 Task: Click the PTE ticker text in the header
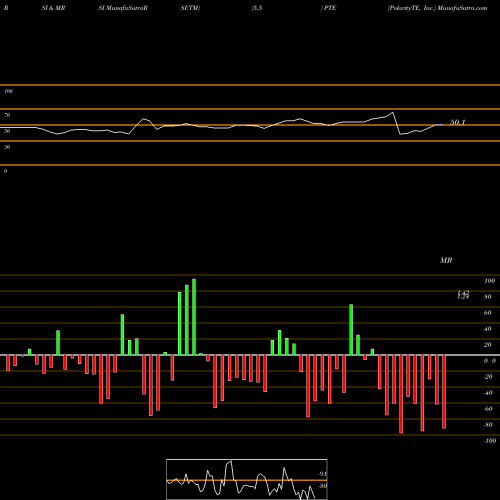(x=330, y=8)
